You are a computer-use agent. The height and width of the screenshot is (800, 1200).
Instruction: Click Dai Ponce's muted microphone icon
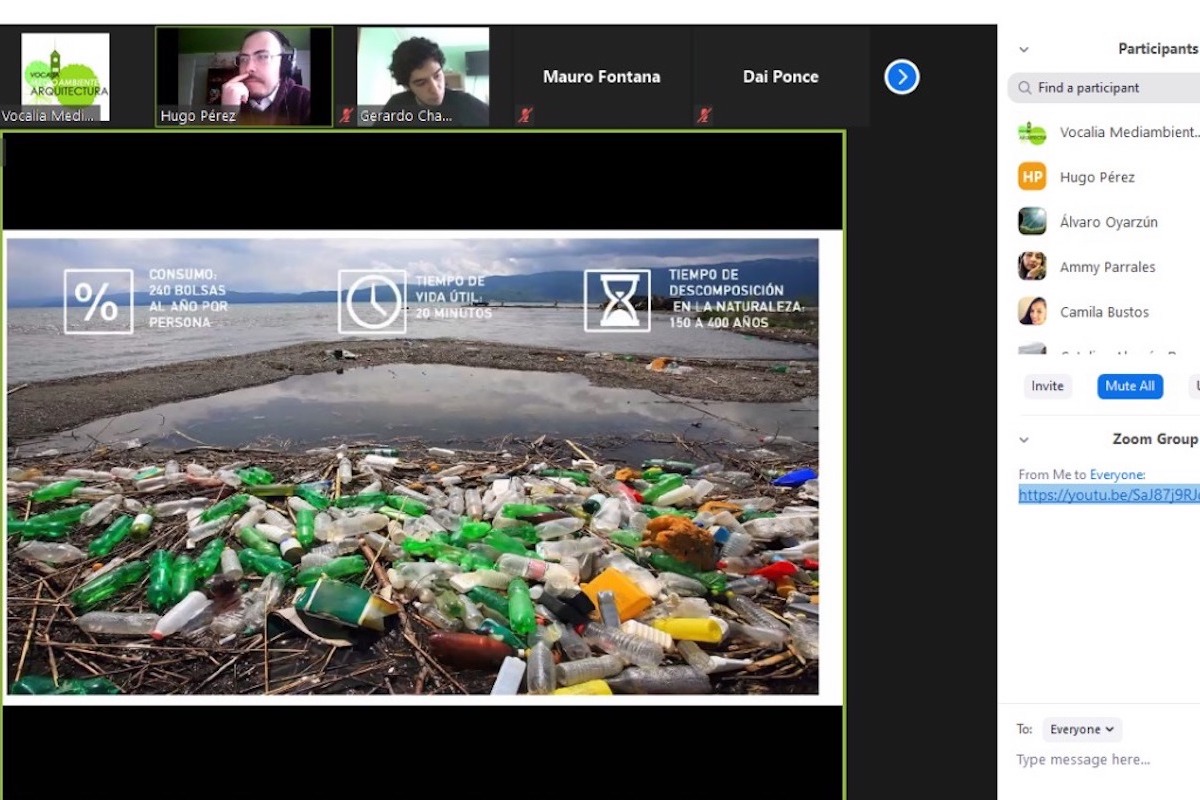point(703,115)
